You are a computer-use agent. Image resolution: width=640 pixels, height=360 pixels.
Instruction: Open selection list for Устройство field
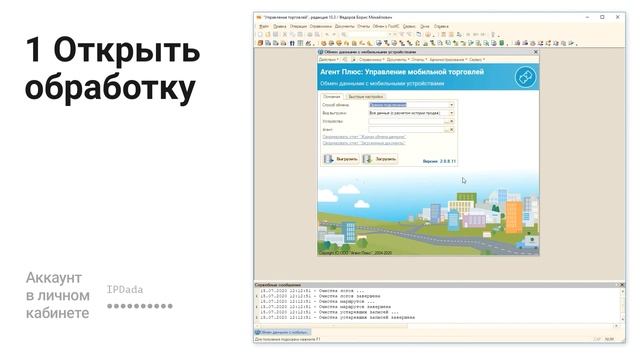click(447, 122)
